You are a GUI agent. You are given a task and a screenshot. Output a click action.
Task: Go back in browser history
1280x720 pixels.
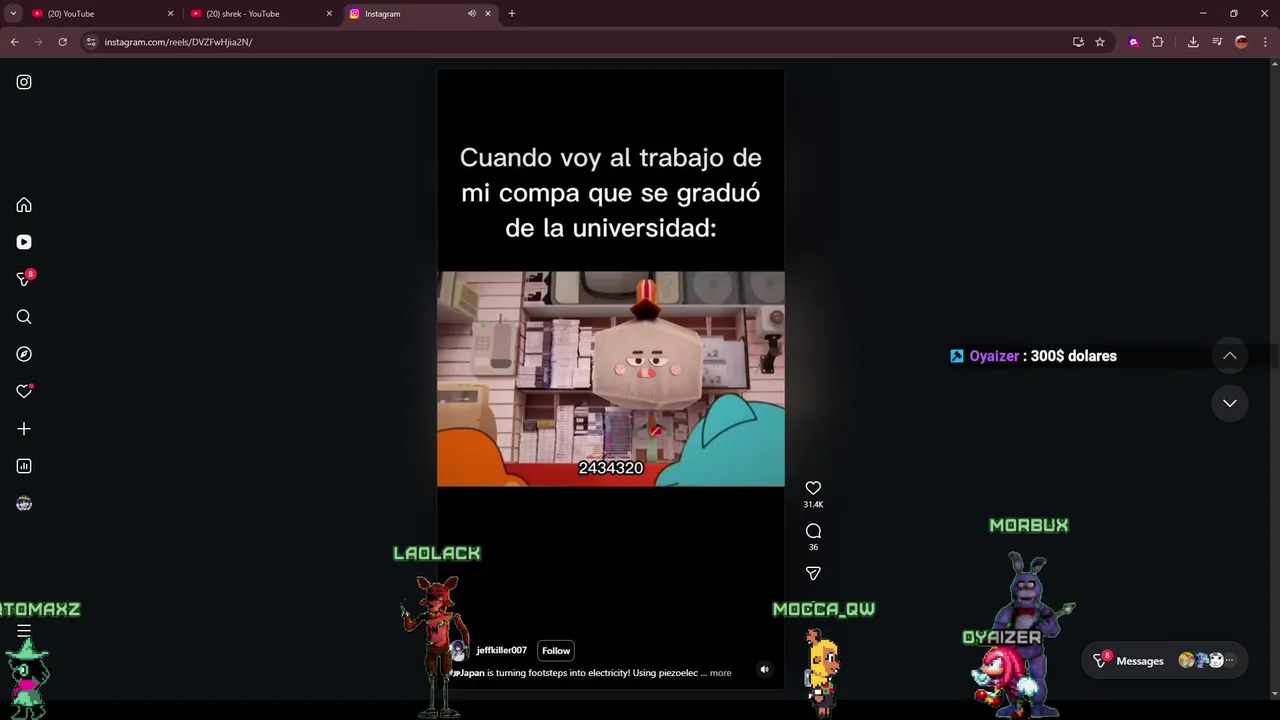[x=15, y=42]
